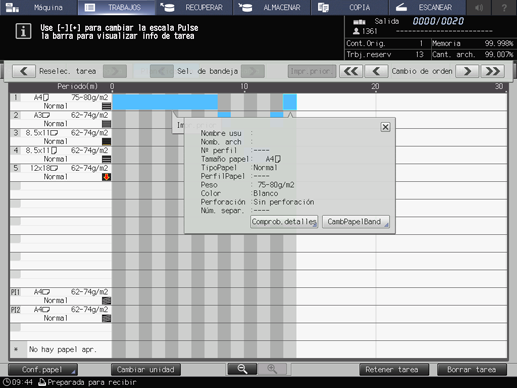Click Comprob.detalles button

(284, 222)
